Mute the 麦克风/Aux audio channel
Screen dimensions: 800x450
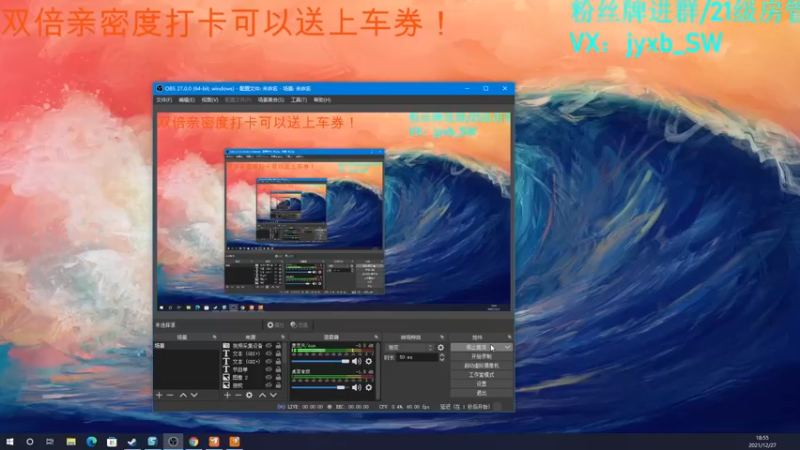click(357, 361)
